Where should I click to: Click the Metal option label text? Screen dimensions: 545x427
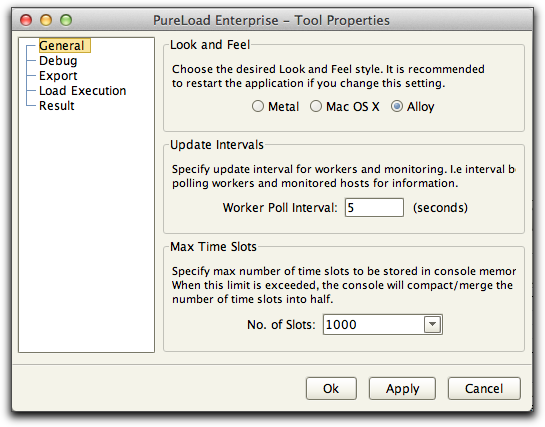tap(283, 107)
